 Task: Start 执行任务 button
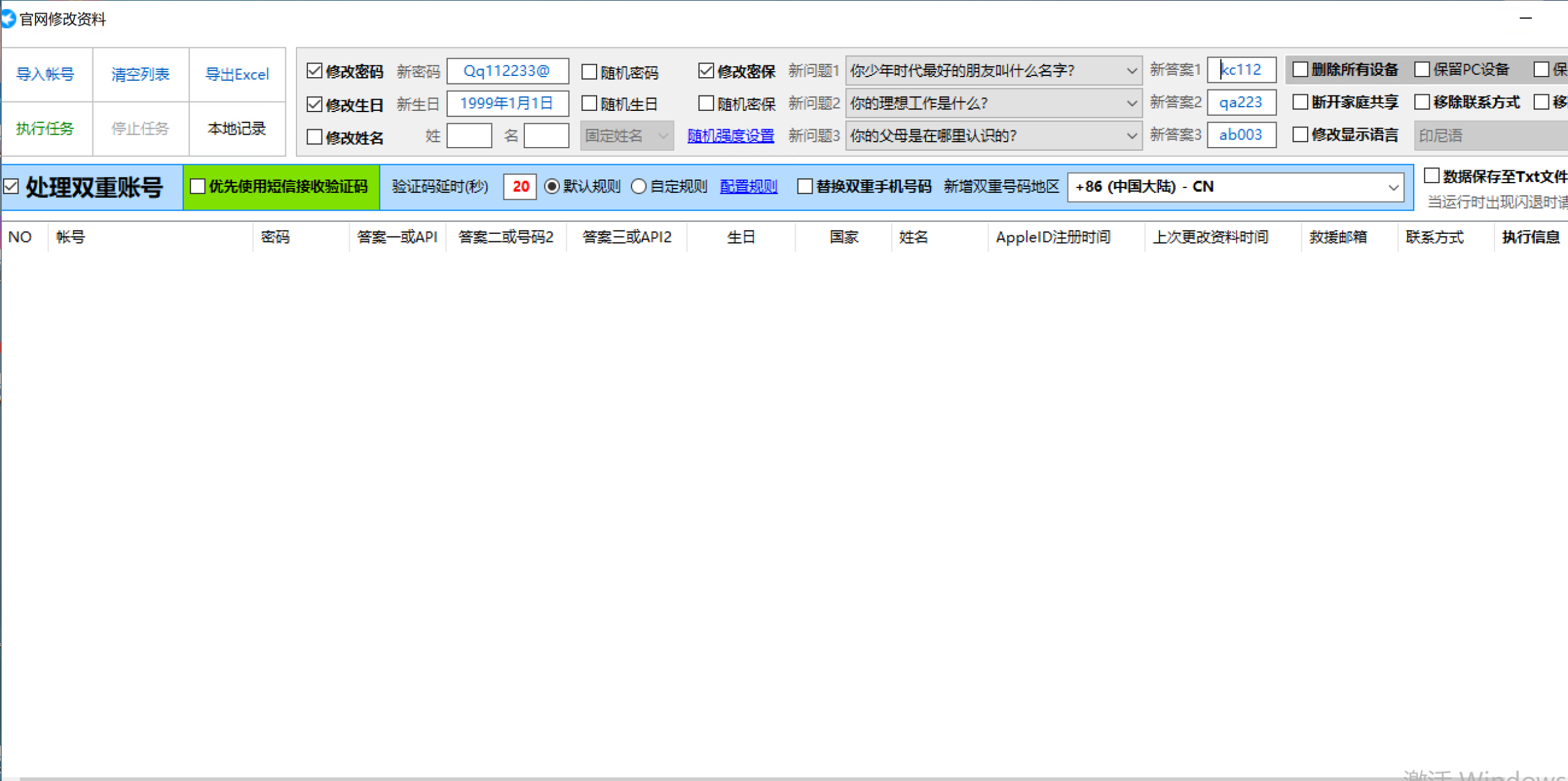pyautogui.click(x=47, y=129)
